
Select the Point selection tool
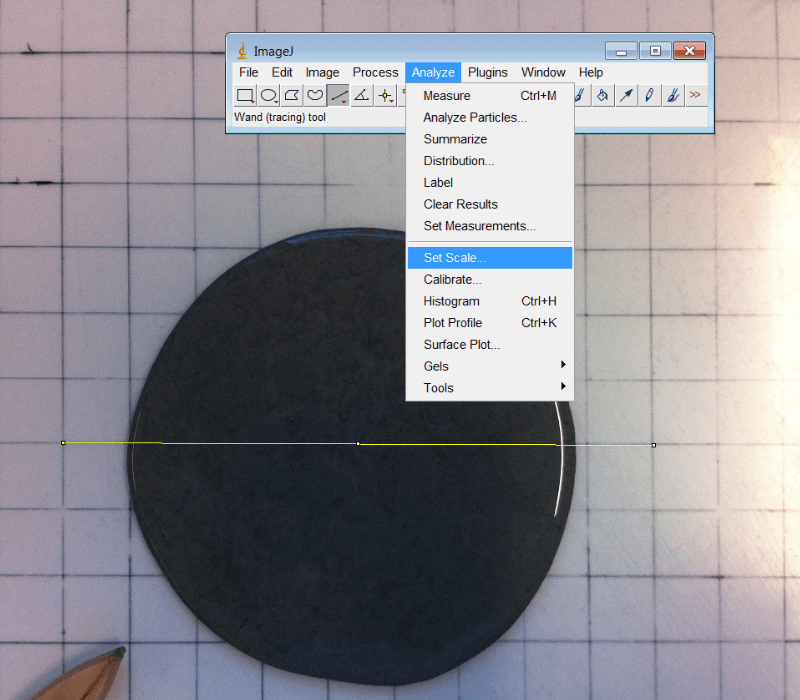tap(386, 95)
